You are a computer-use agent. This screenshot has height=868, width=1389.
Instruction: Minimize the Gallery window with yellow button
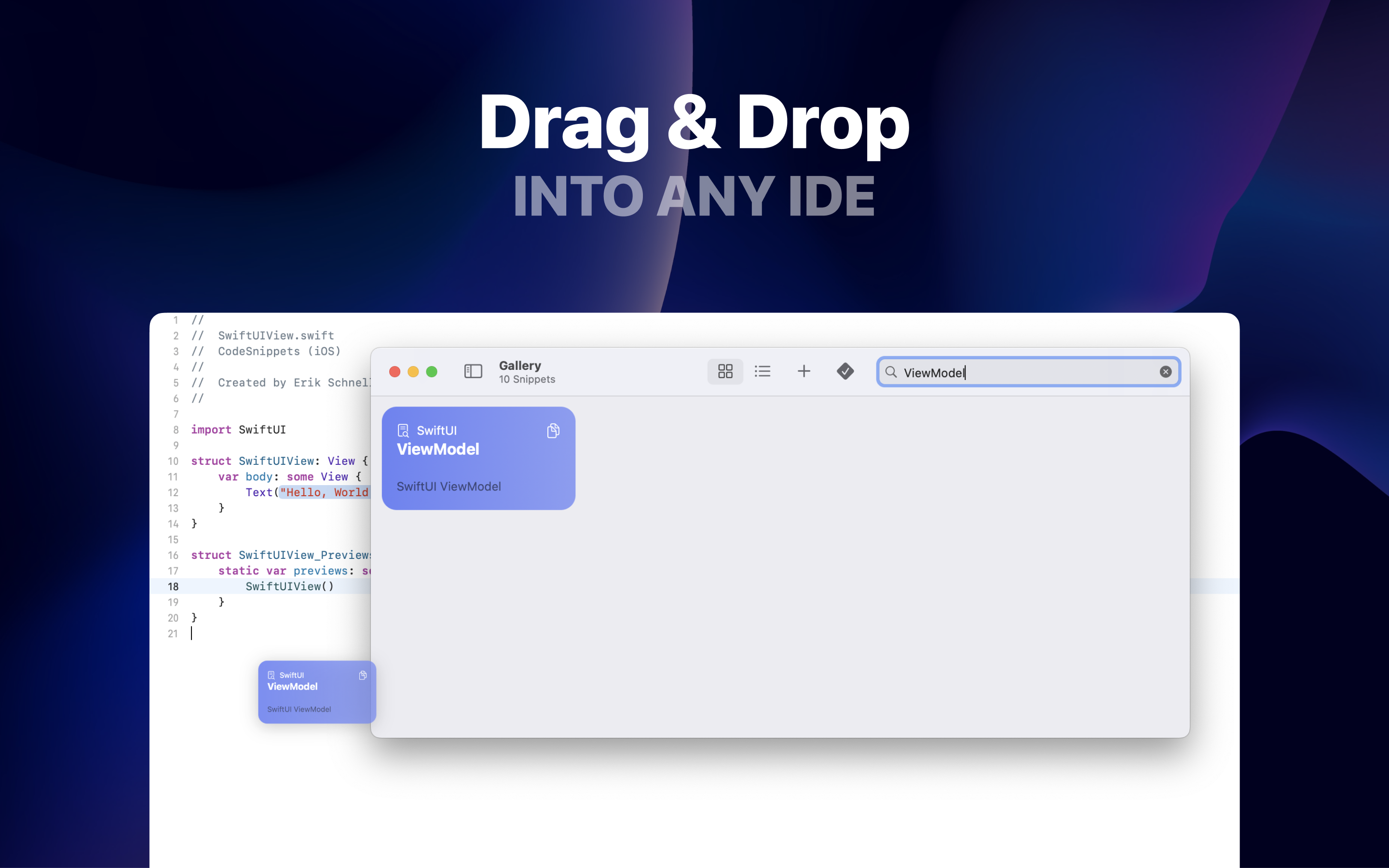413,372
